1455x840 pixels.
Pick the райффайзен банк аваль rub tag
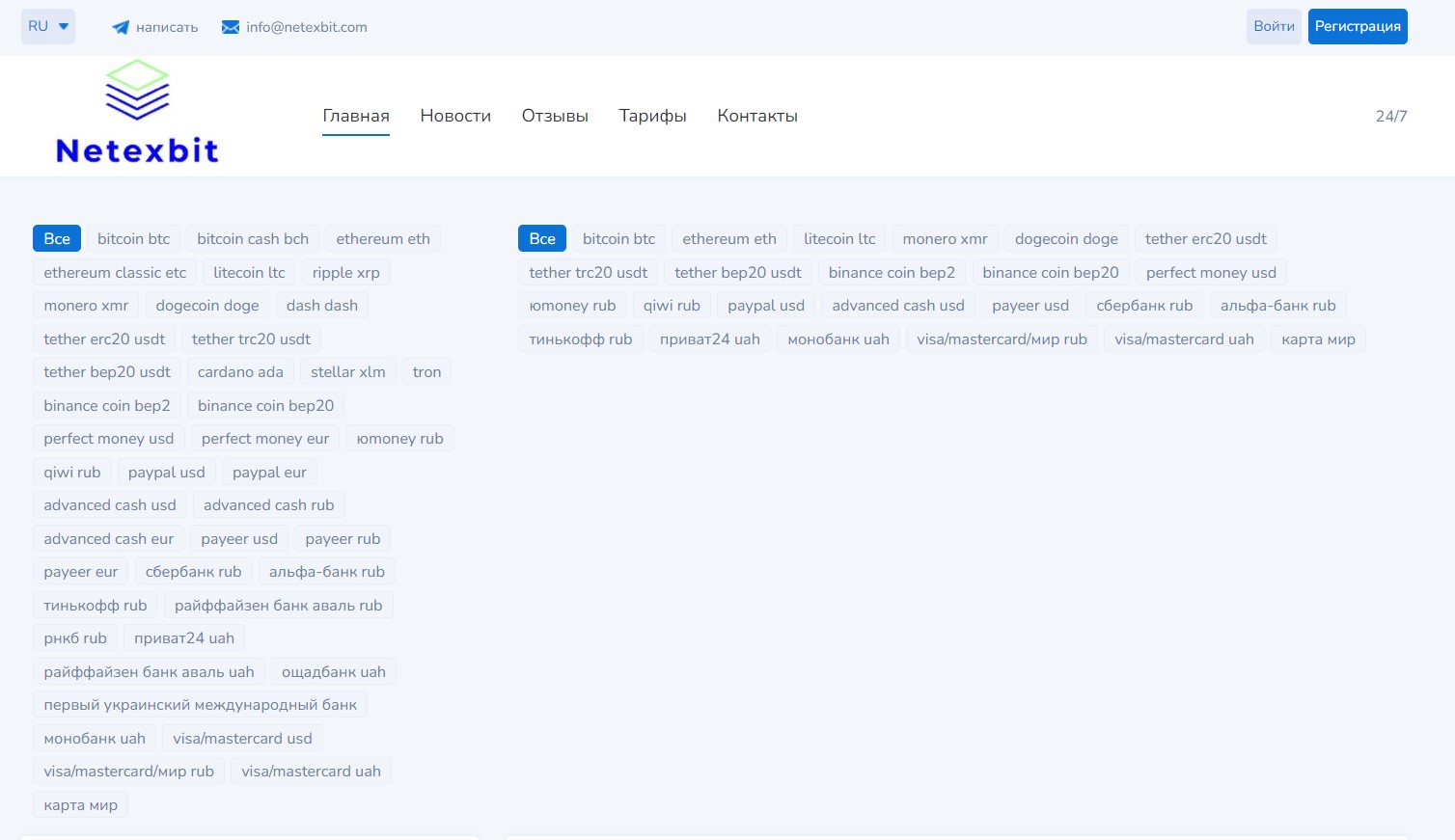279,606
